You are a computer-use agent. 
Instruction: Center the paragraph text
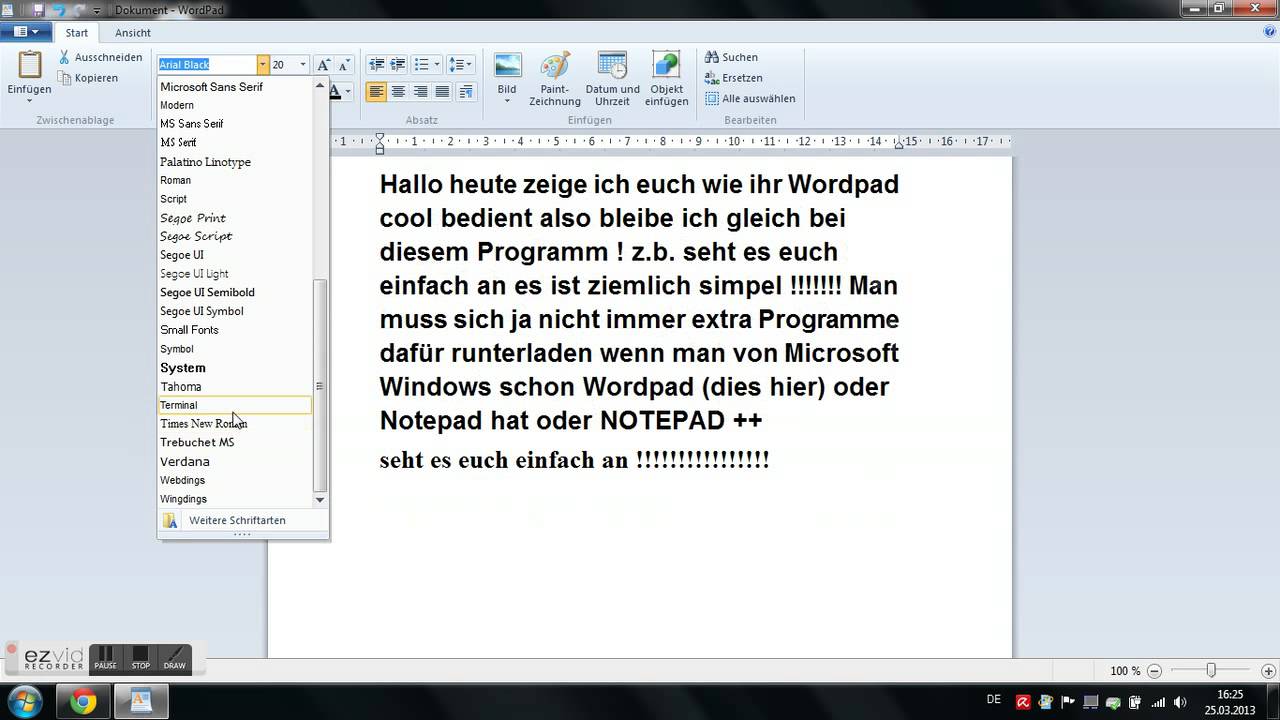click(398, 92)
